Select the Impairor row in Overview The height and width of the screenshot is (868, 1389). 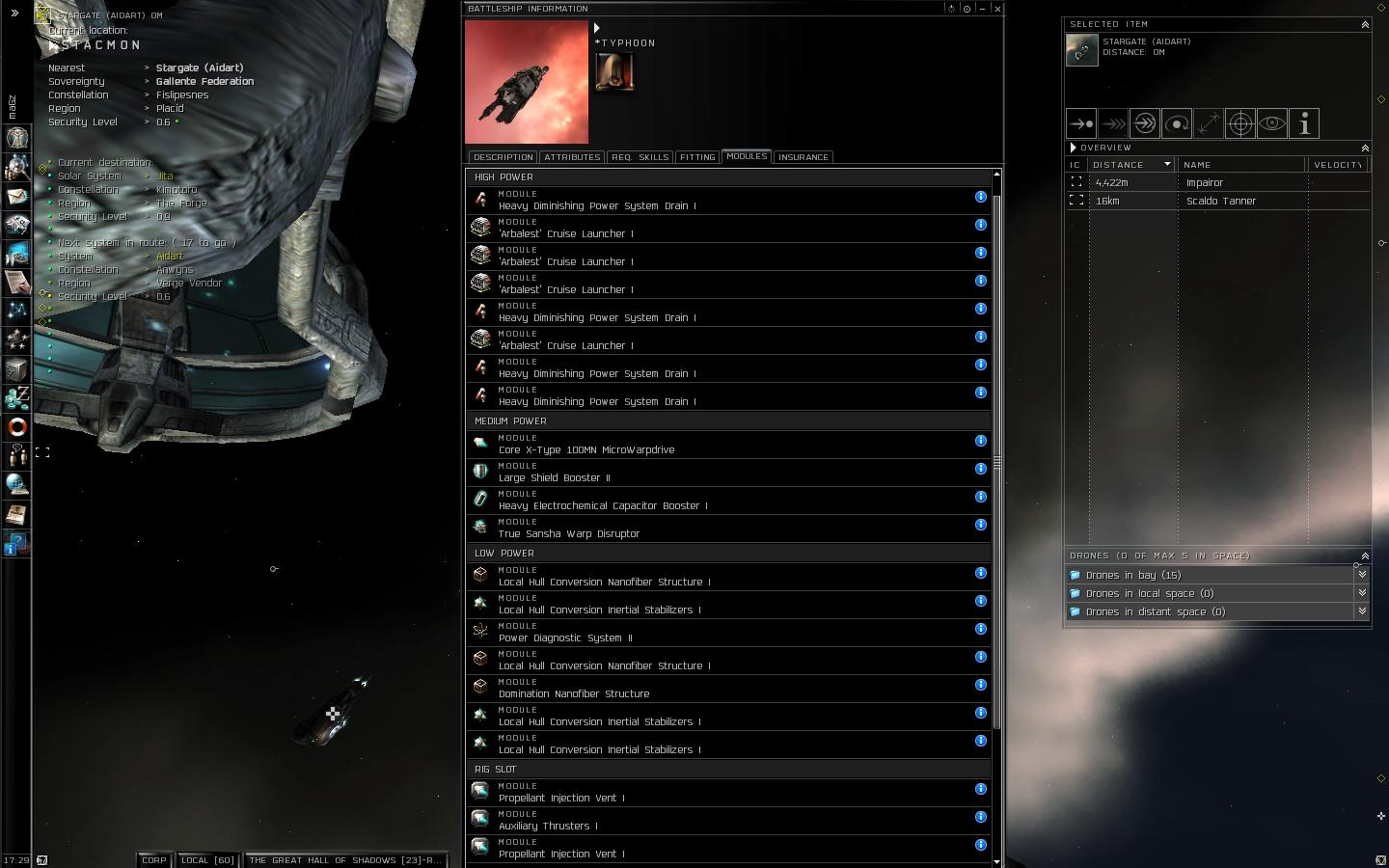pos(1218,182)
